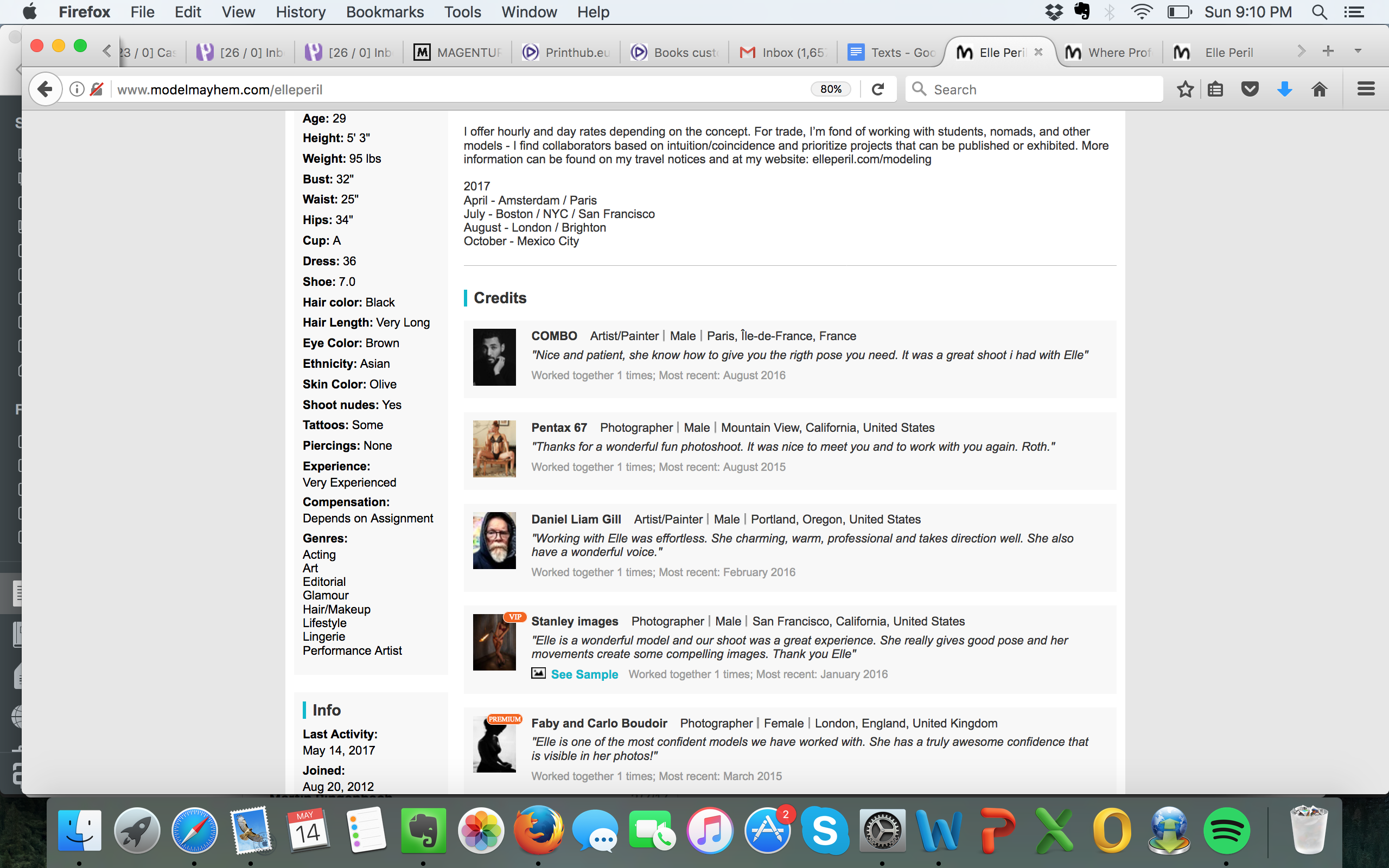Open Finder from the dock

tap(79, 830)
